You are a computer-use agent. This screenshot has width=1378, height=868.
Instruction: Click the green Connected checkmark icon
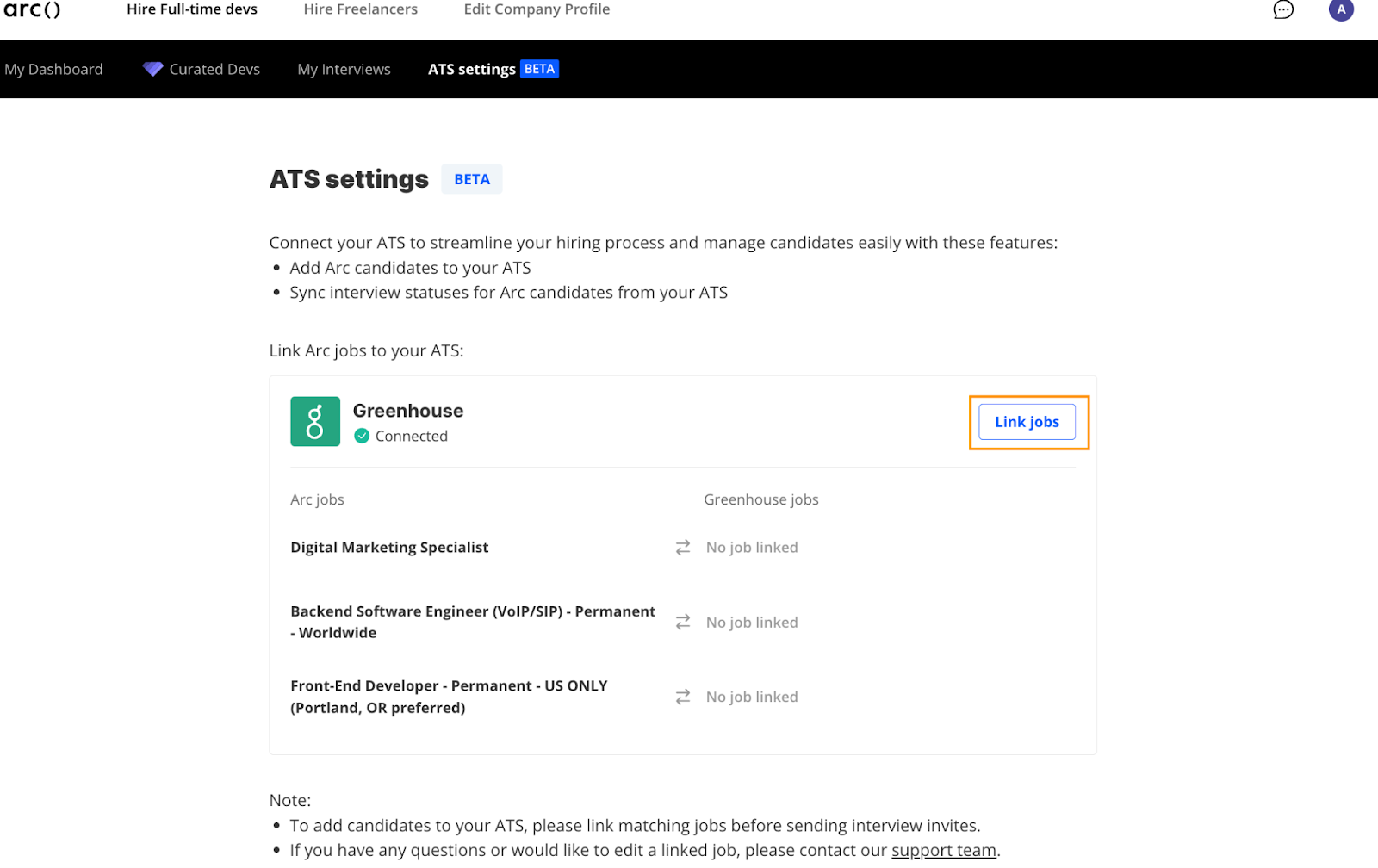[362, 436]
